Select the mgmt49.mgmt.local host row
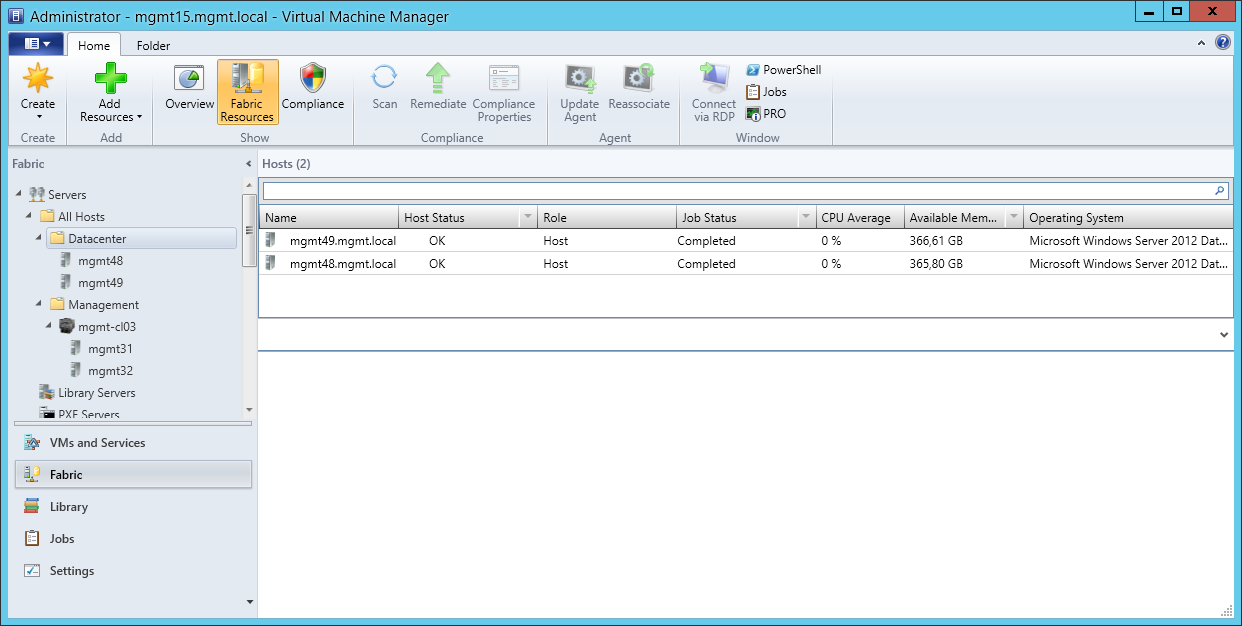Image resolution: width=1242 pixels, height=626 pixels. (745, 241)
